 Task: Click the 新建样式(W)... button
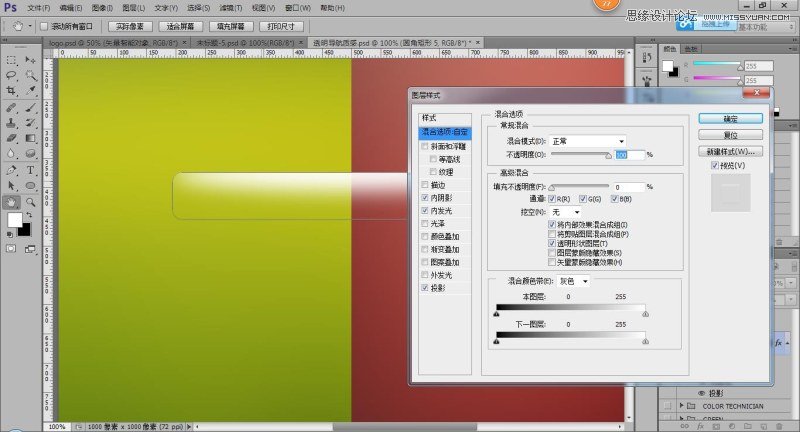[x=731, y=151]
